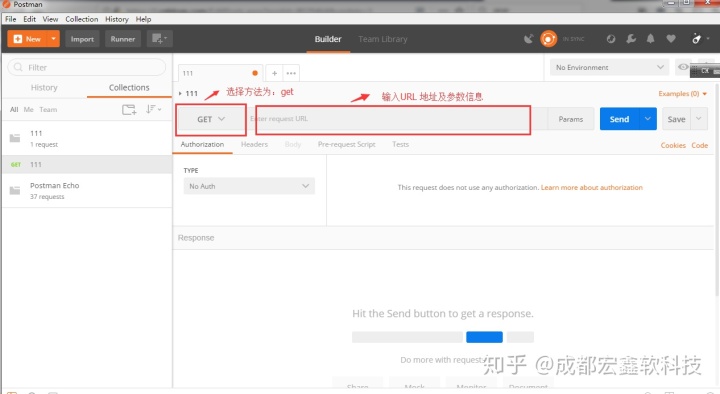The width and height of the screenshot is (720, 394).
Task: Filter collections by Team
Action: tap(48, 109)
